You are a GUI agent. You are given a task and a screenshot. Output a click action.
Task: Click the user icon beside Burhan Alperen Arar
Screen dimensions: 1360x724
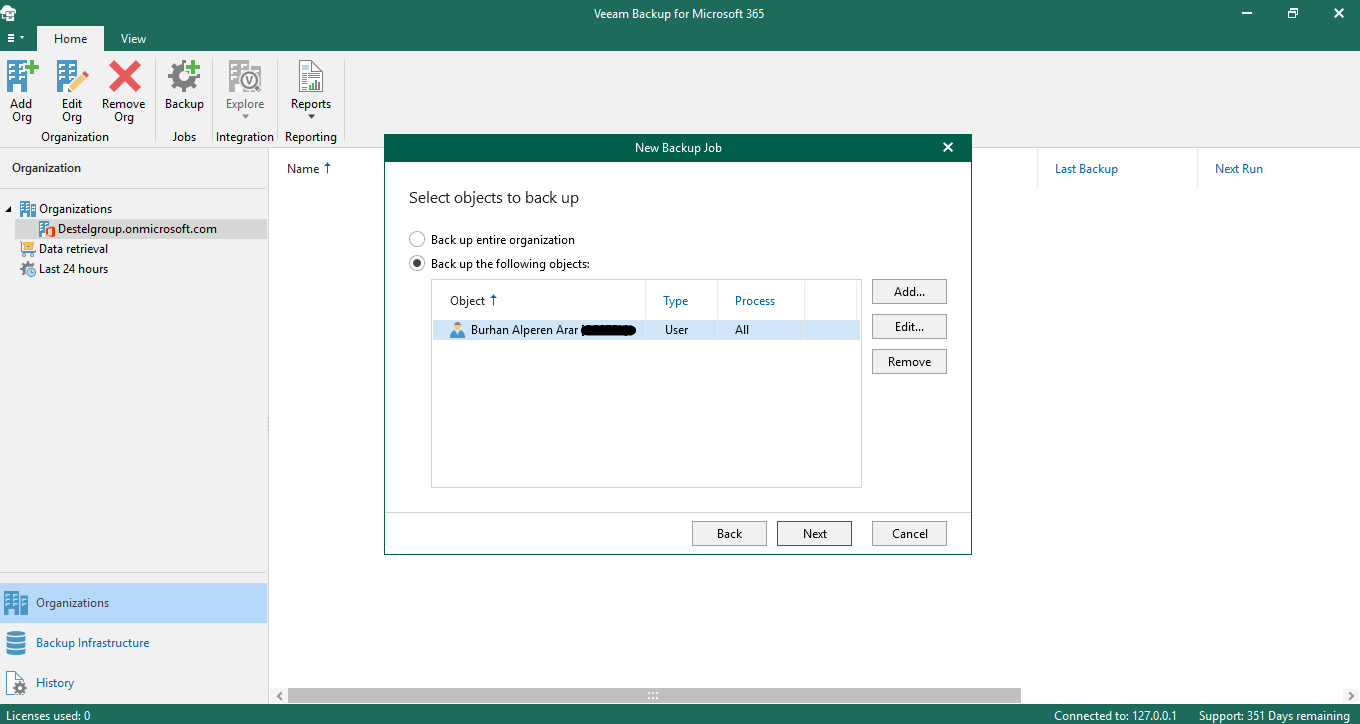(458, 330)
